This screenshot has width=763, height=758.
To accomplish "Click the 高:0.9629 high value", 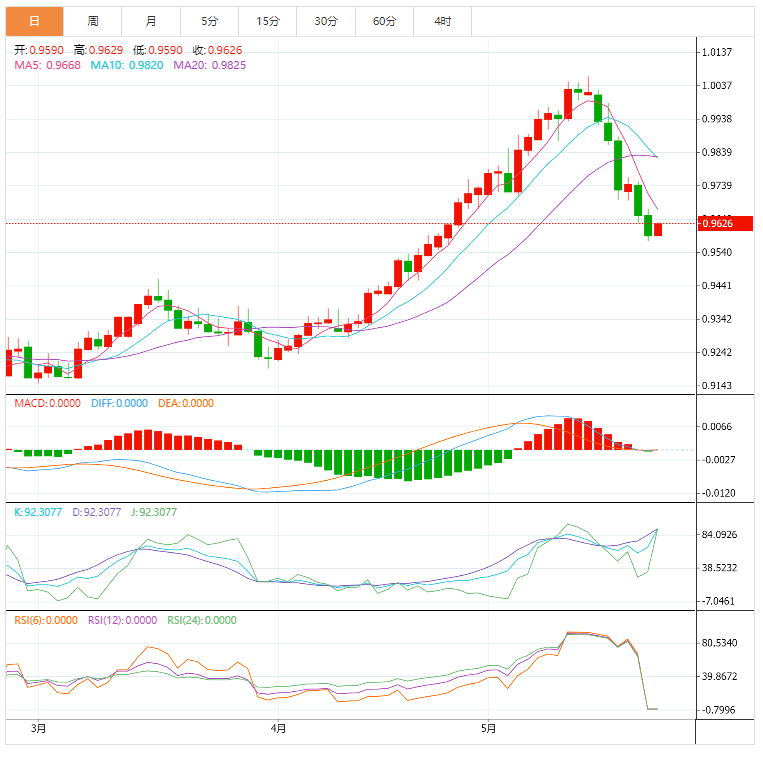I will pyautogui.click(x=98, y=50).
